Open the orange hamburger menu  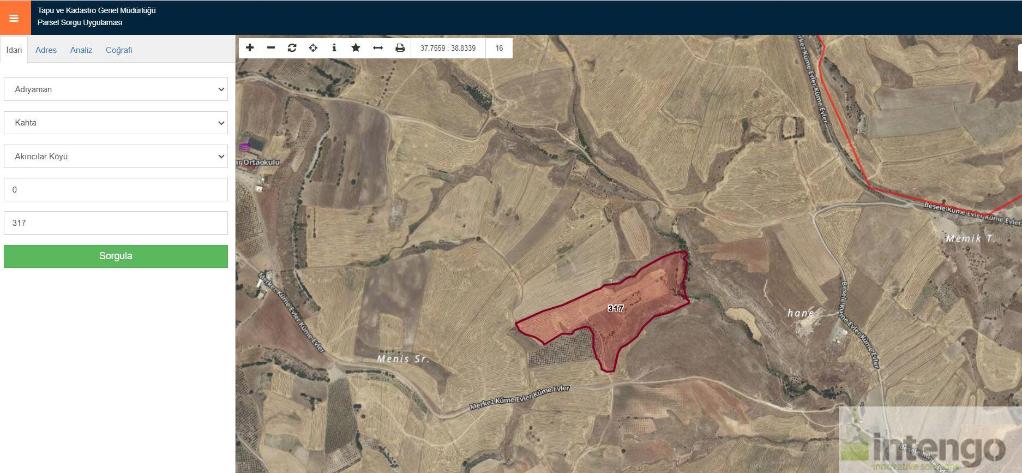coord(14,17)
